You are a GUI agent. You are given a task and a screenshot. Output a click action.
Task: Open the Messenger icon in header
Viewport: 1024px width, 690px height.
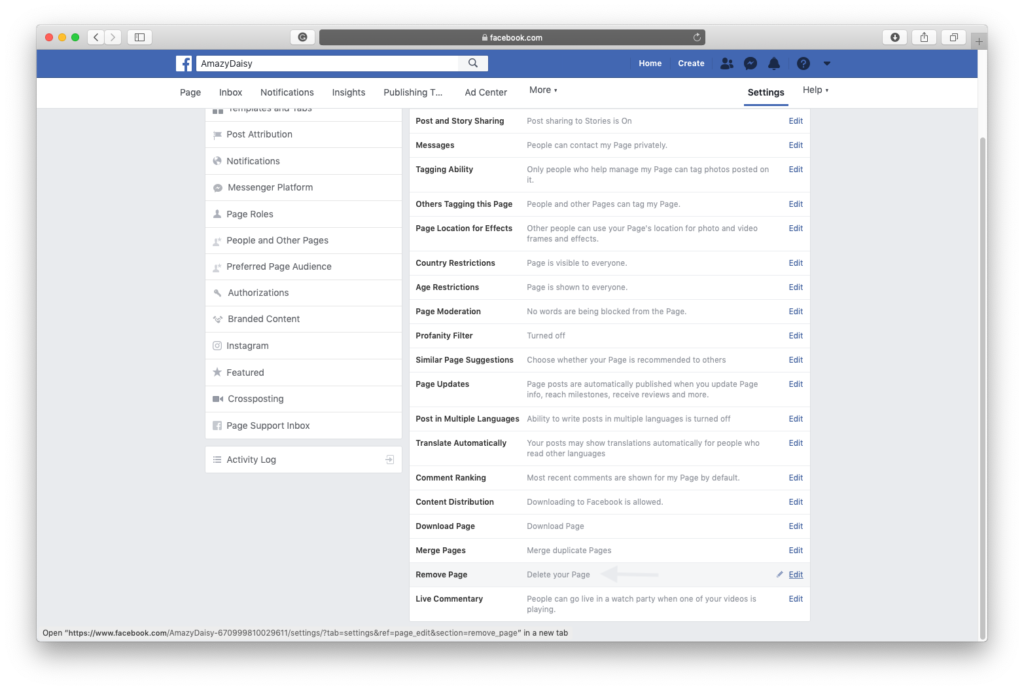coord(750,63)
